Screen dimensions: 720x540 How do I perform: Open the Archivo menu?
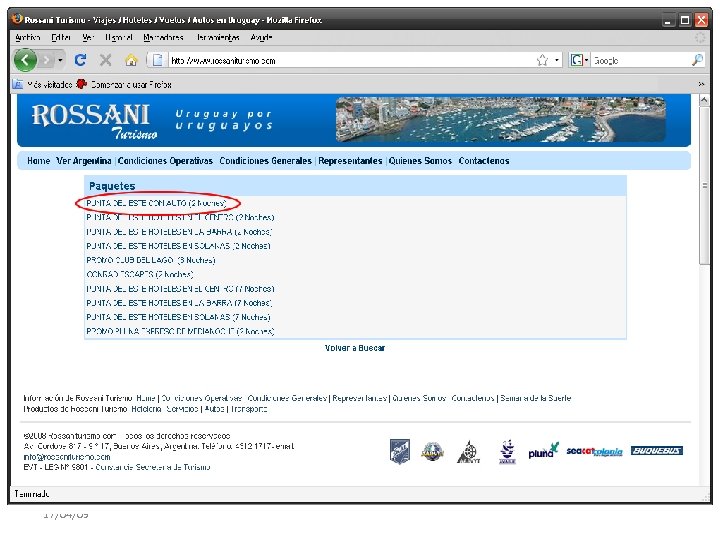pos(28,37)
